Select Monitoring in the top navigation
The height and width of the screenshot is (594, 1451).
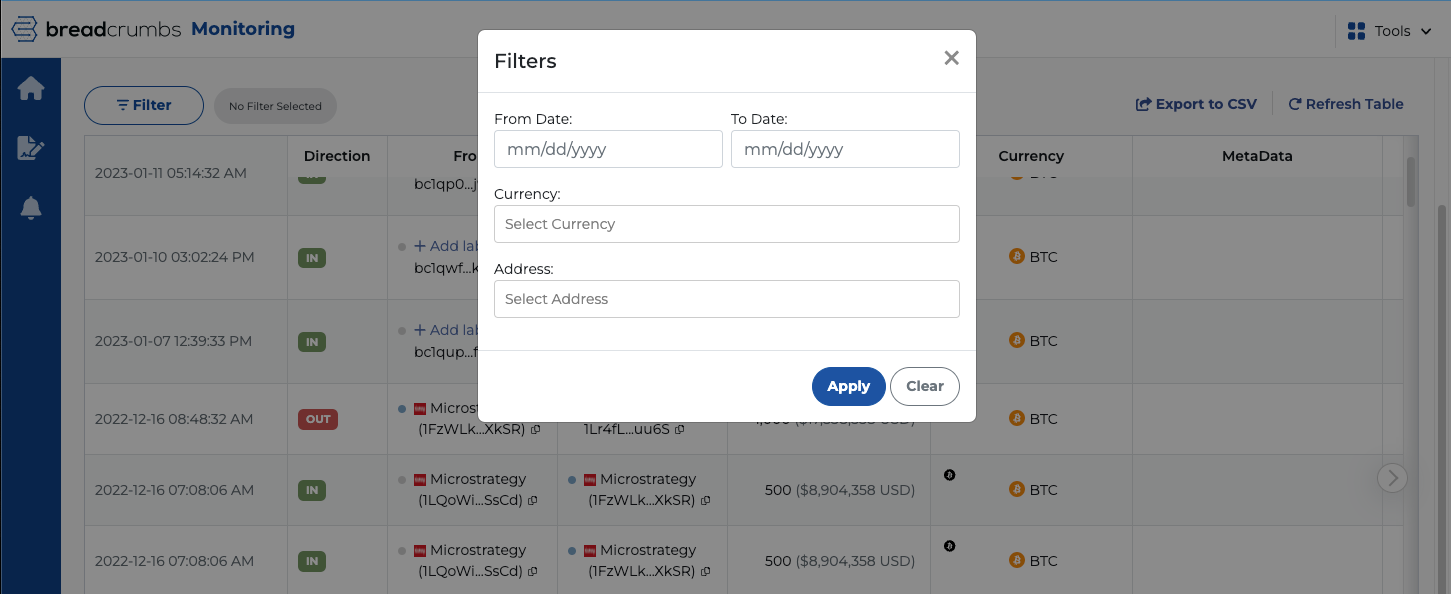[243, 29]
